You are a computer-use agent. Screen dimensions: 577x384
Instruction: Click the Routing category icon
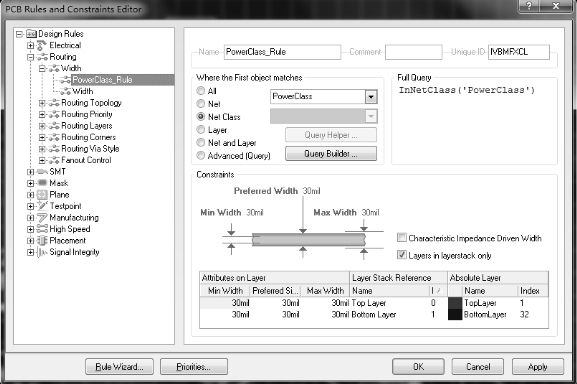tap(42, 57)
